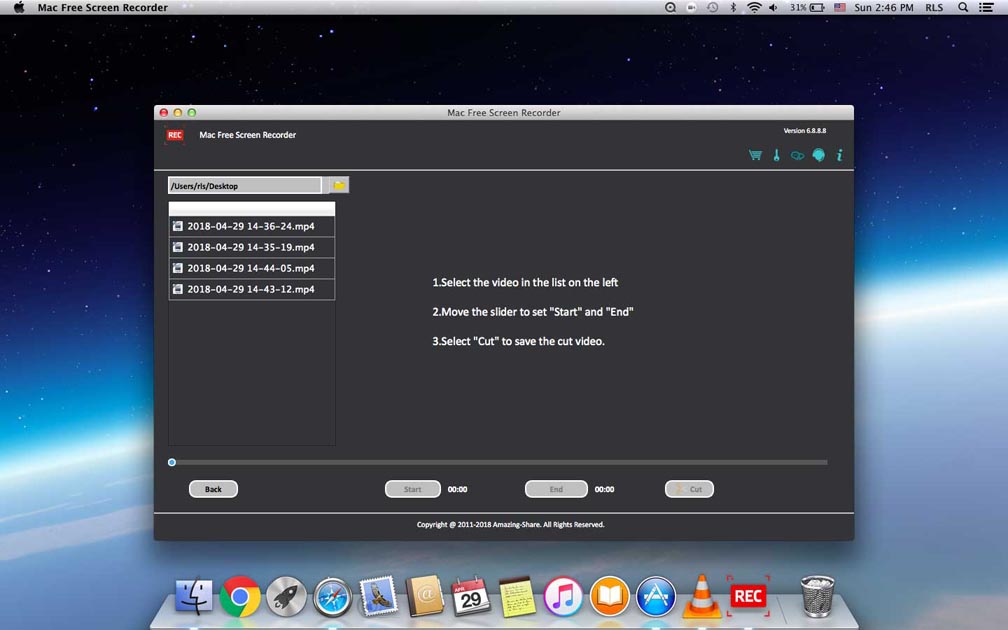The width and height of the screenshot is (1008, 630).
Task: Open the info 'i' icon
Action: click(x=840, y=155)
